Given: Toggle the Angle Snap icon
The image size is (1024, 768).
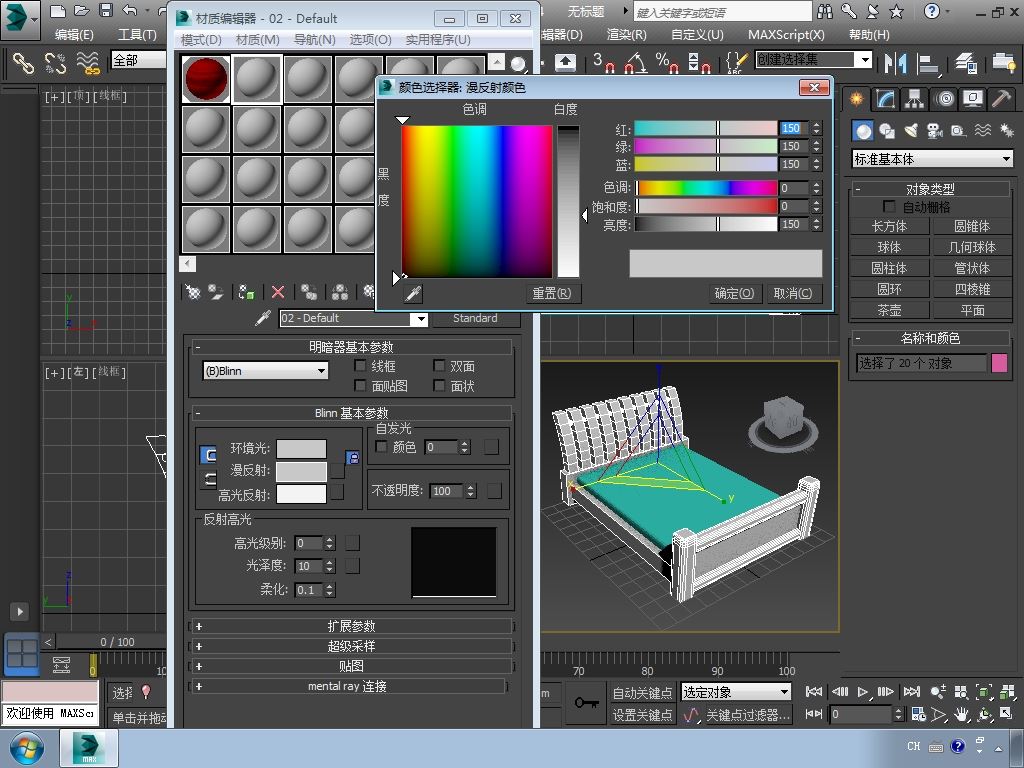Looking at the screenshot, I should pyautogui.click(x=636, y=63).
